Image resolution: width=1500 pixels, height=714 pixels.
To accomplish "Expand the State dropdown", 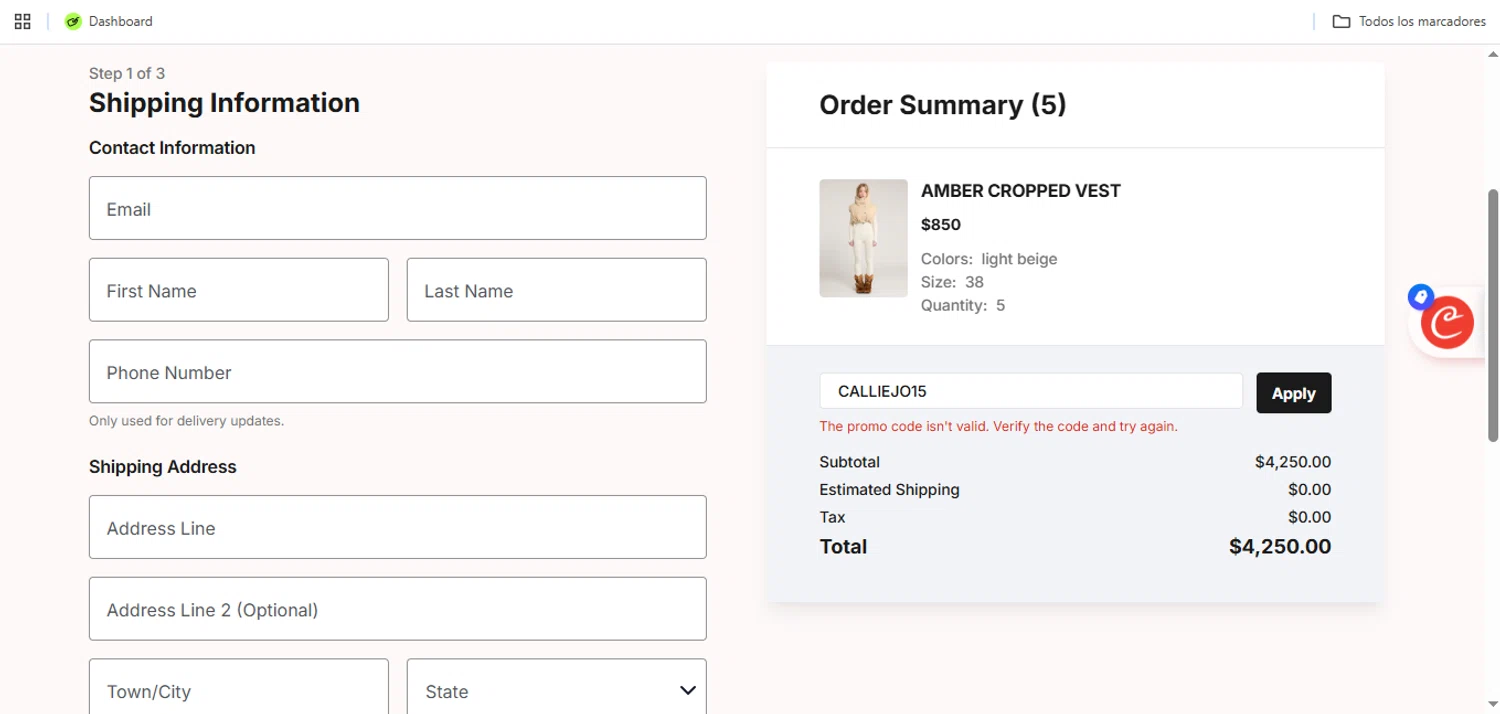I will (556, 691).
